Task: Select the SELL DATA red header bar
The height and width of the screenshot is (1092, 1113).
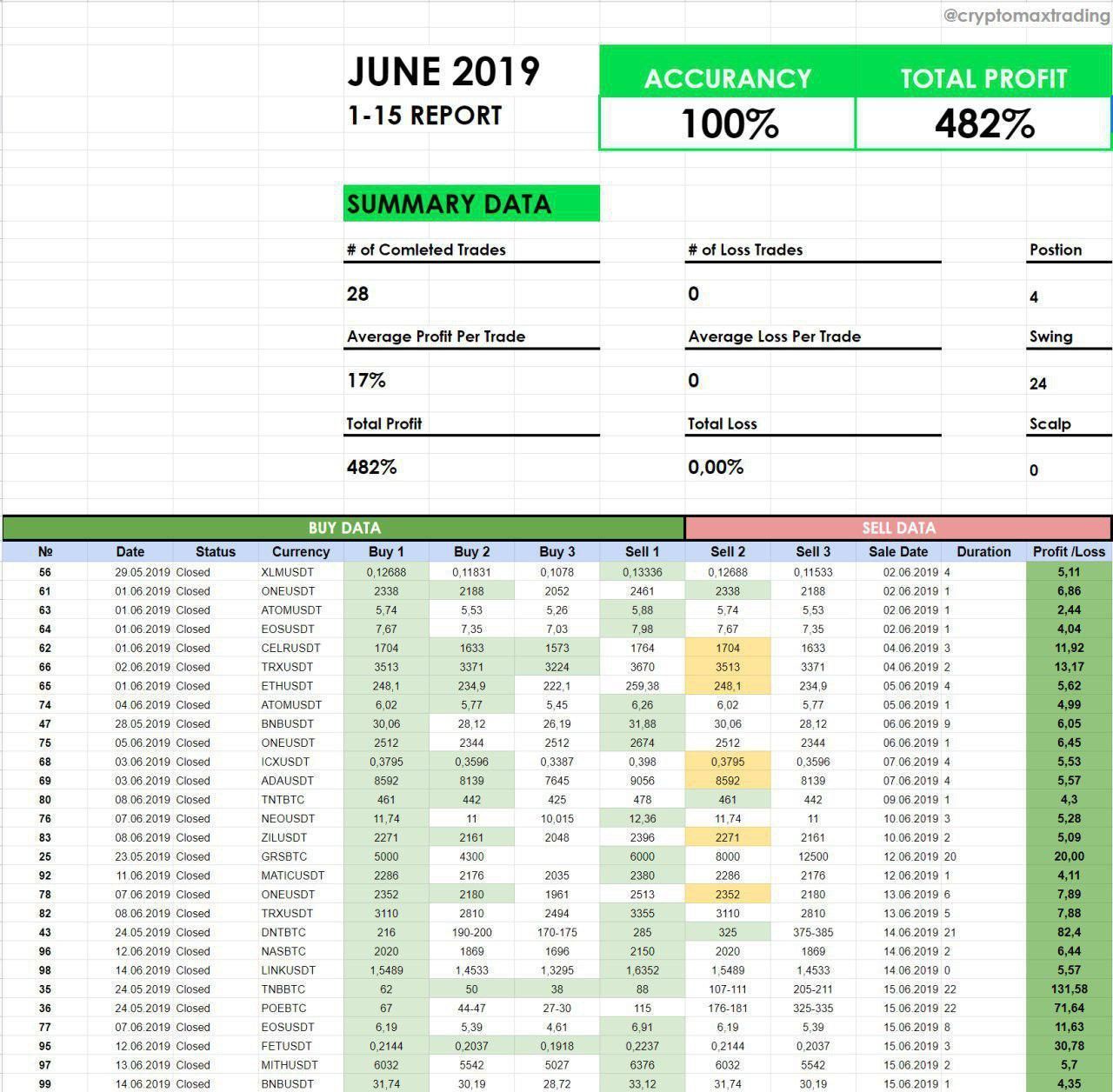Action: pos(898,528)
